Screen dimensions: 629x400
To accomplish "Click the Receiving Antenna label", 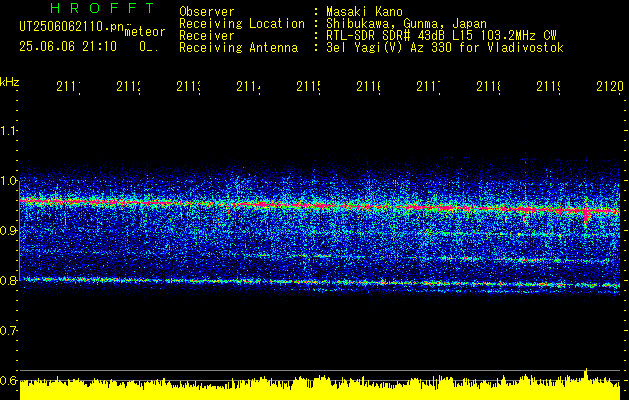I will [x=238, y=48].
